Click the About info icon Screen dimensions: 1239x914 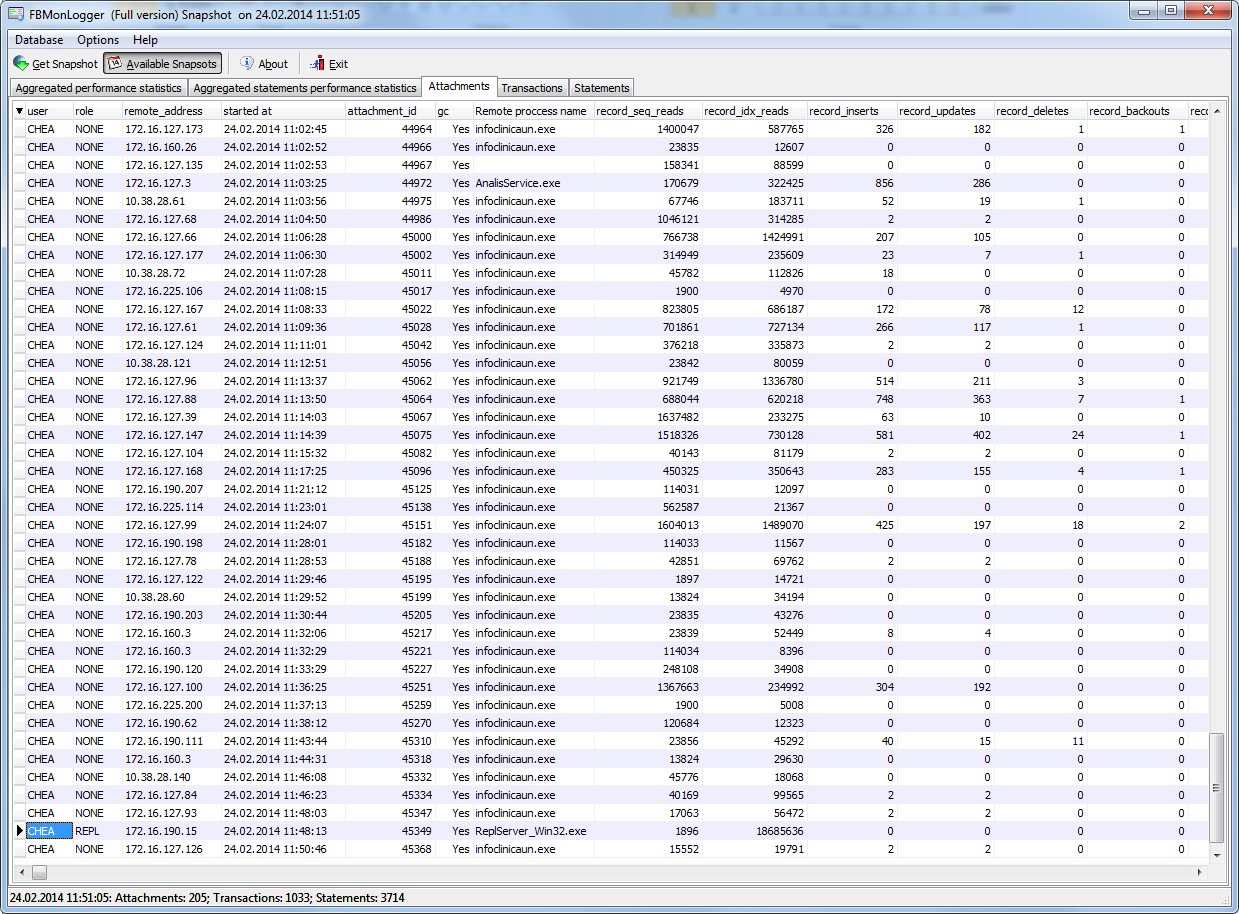(247, 64)
